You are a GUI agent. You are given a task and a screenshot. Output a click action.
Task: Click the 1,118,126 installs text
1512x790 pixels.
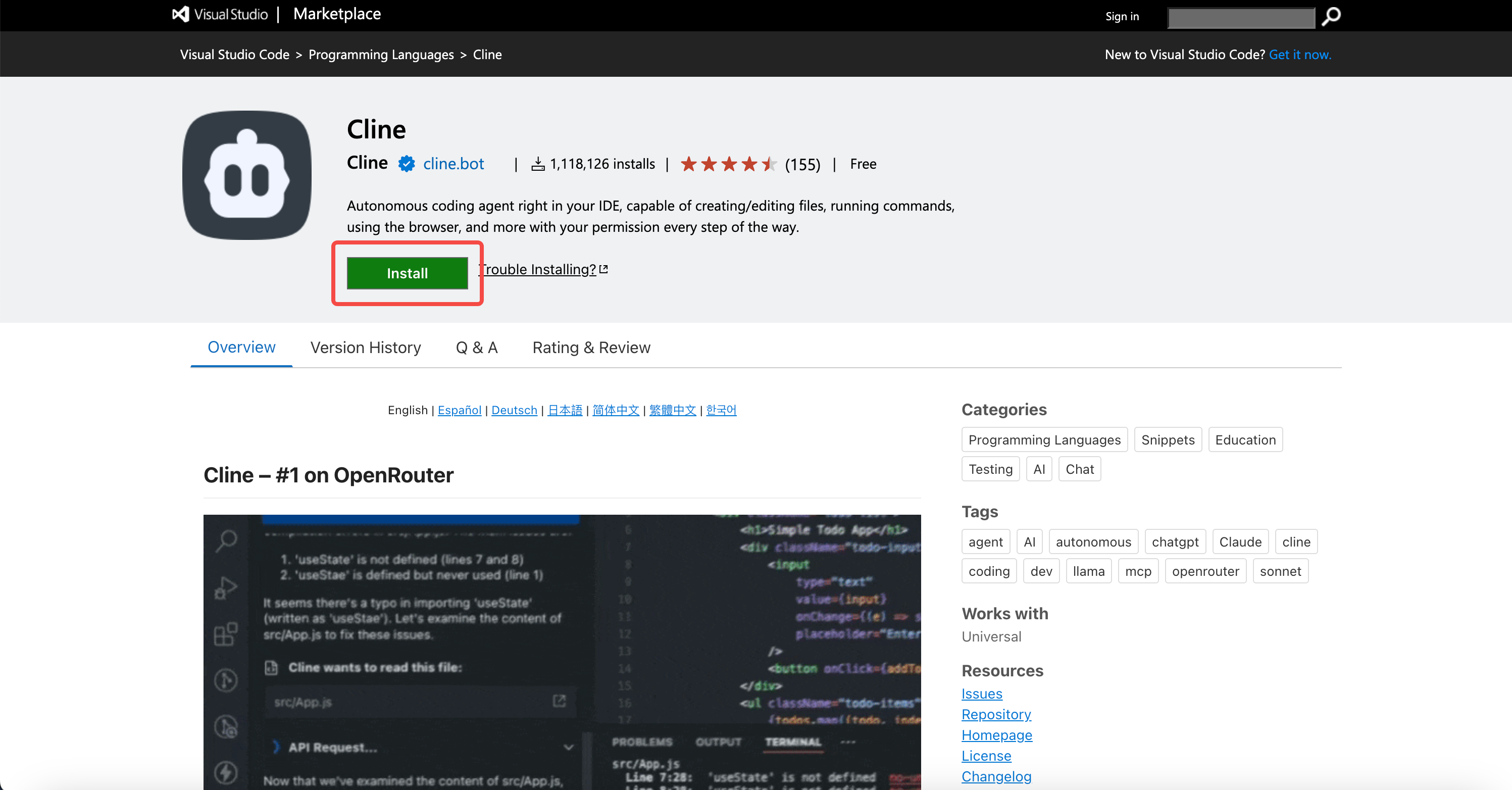[602, 164]
